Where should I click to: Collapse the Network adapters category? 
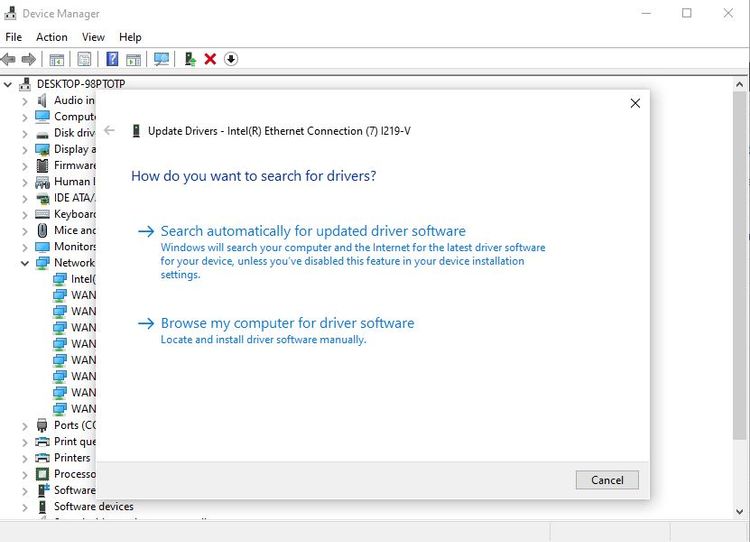tap(25, 263)
